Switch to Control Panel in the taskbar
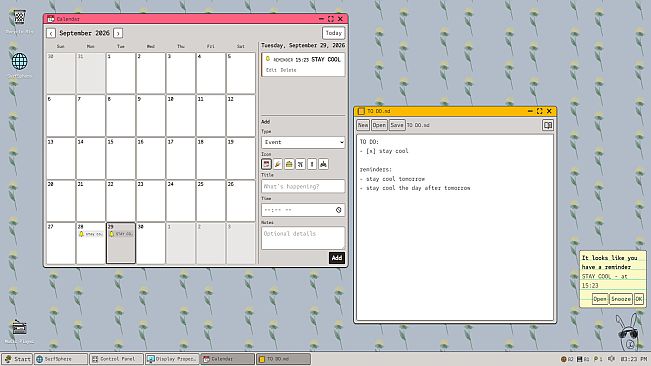Image resolution: width=651 pixels, height=366 pixels. point(117,359)
